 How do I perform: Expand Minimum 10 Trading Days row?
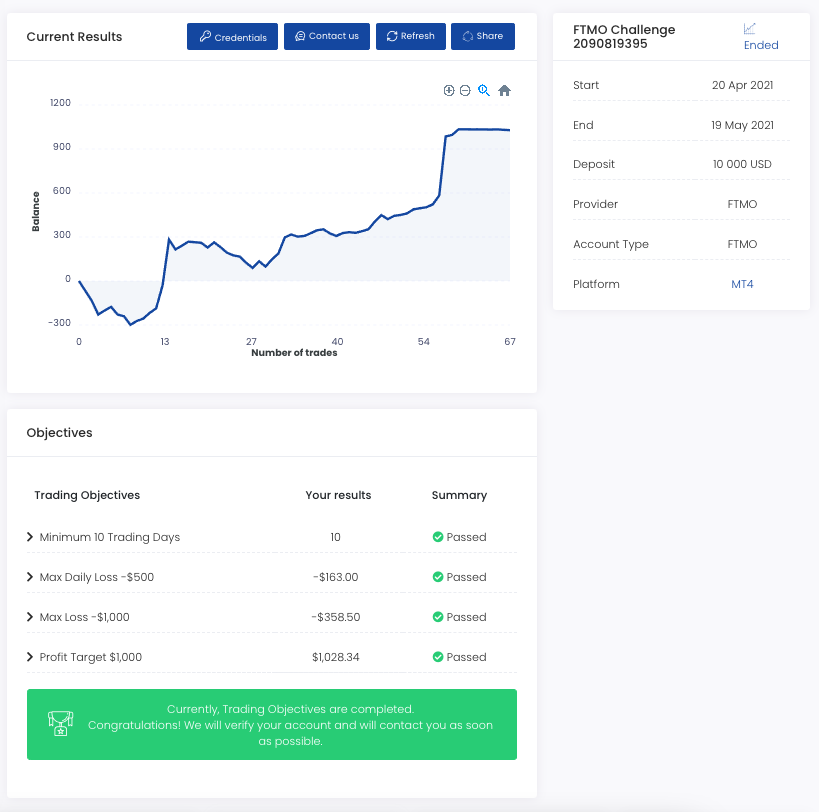(x=30, y=537)
